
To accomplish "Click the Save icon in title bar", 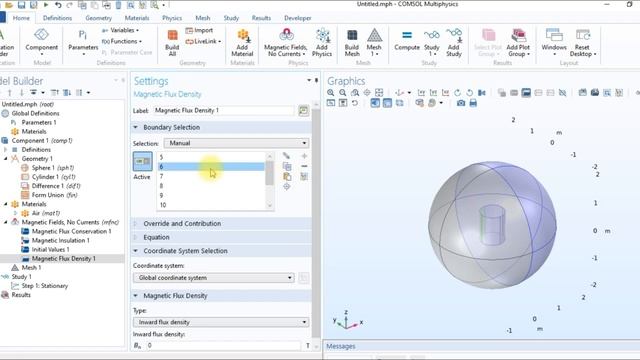I will point(22,5).
